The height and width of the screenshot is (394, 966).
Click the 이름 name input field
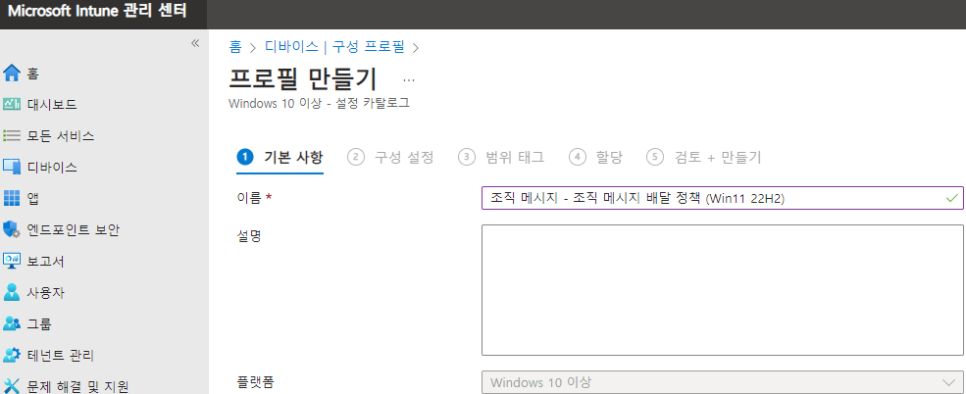pyautogui.click(x=722, y=198)
